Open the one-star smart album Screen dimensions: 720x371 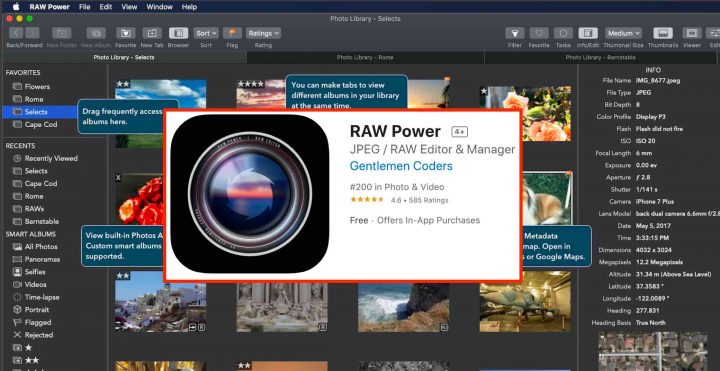pyautogui.click(x=28, y=348)
